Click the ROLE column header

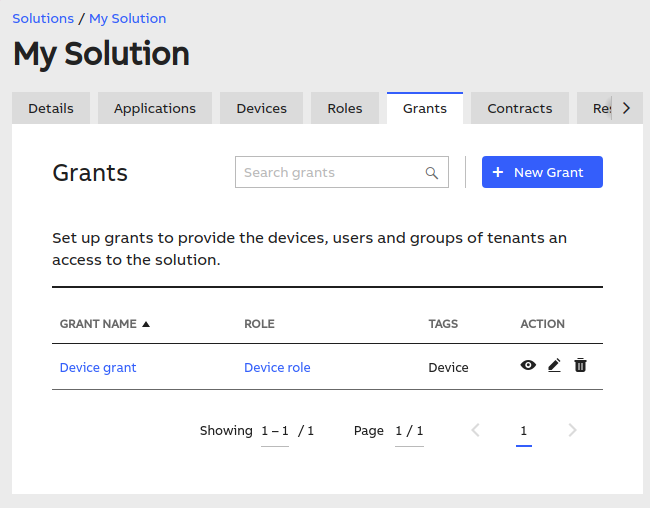(260, 324)
